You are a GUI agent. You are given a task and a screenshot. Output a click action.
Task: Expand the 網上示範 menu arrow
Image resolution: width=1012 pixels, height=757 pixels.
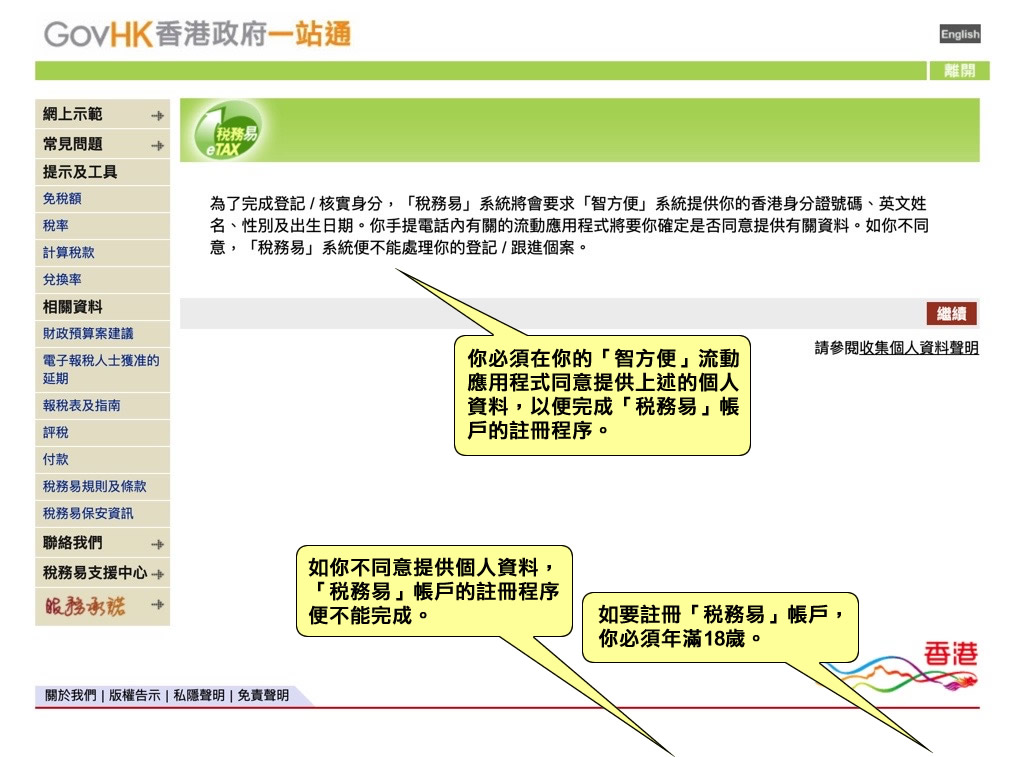157,116
